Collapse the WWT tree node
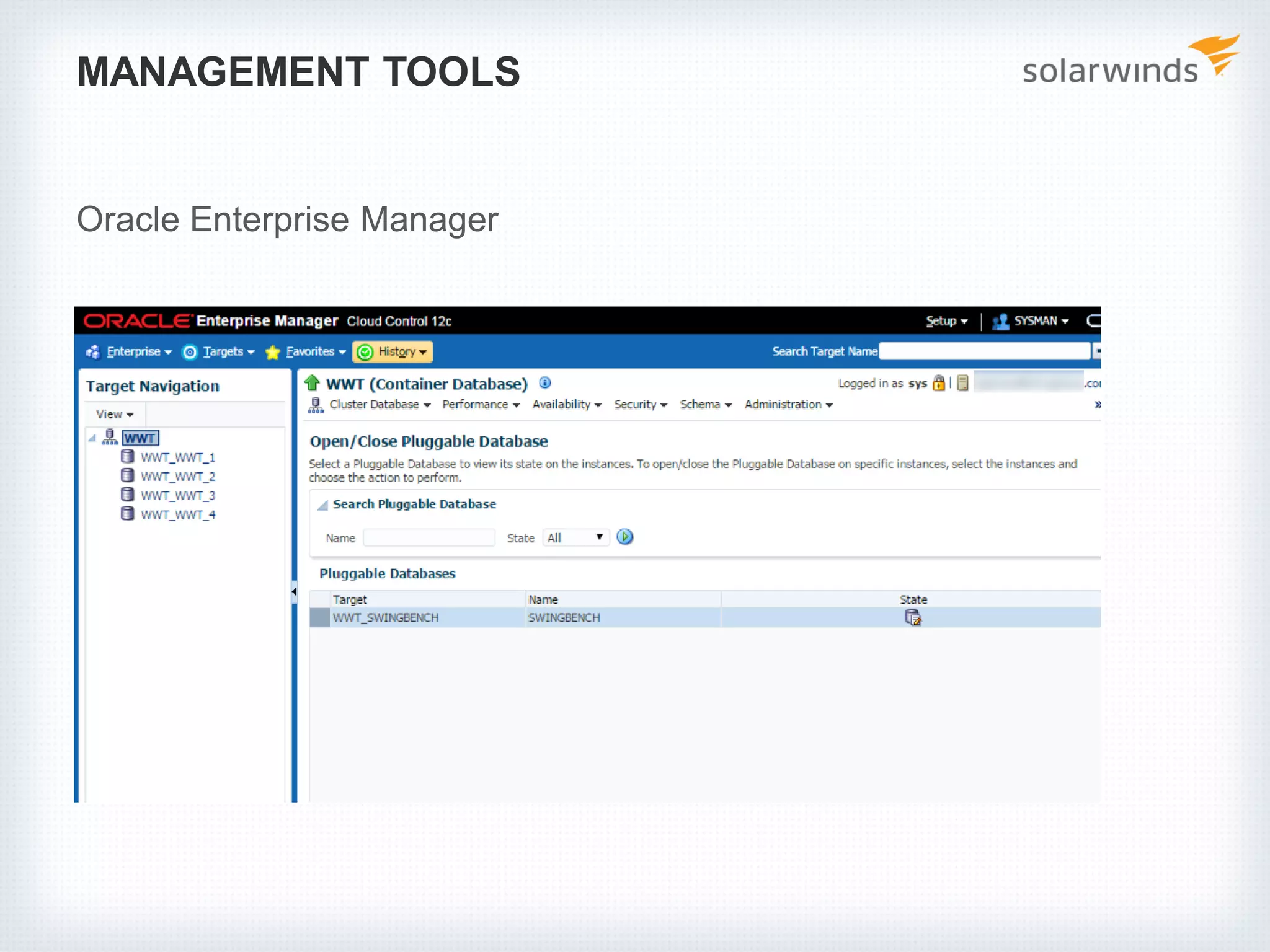This screenshot has height=952, width=1270. pyautogui.click(x=92, y=438)
